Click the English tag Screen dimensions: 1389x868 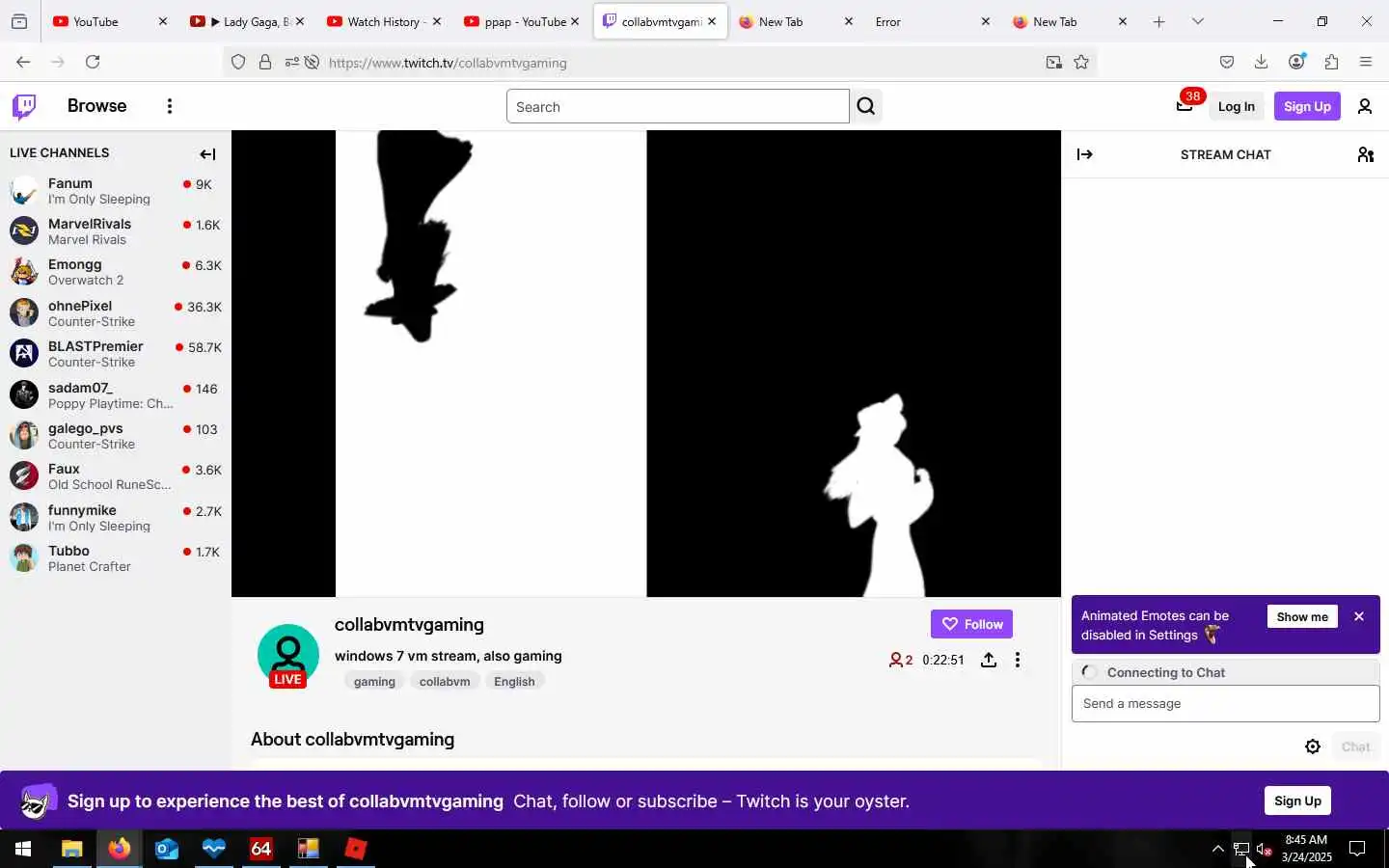click(514, 681)
